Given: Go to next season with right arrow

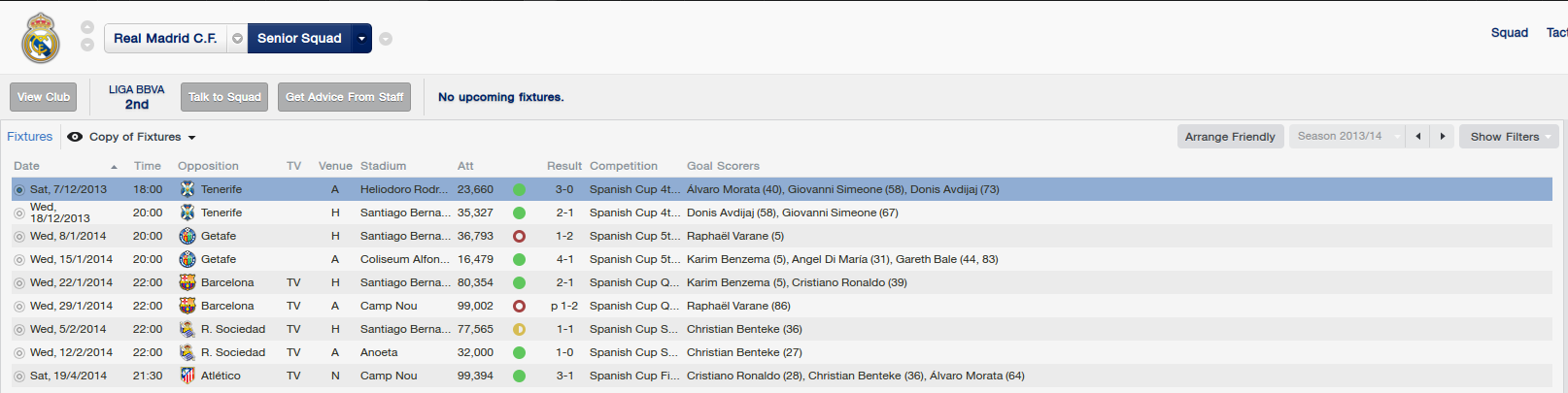Looking at the screenshot, I should tap(1443, 137).
